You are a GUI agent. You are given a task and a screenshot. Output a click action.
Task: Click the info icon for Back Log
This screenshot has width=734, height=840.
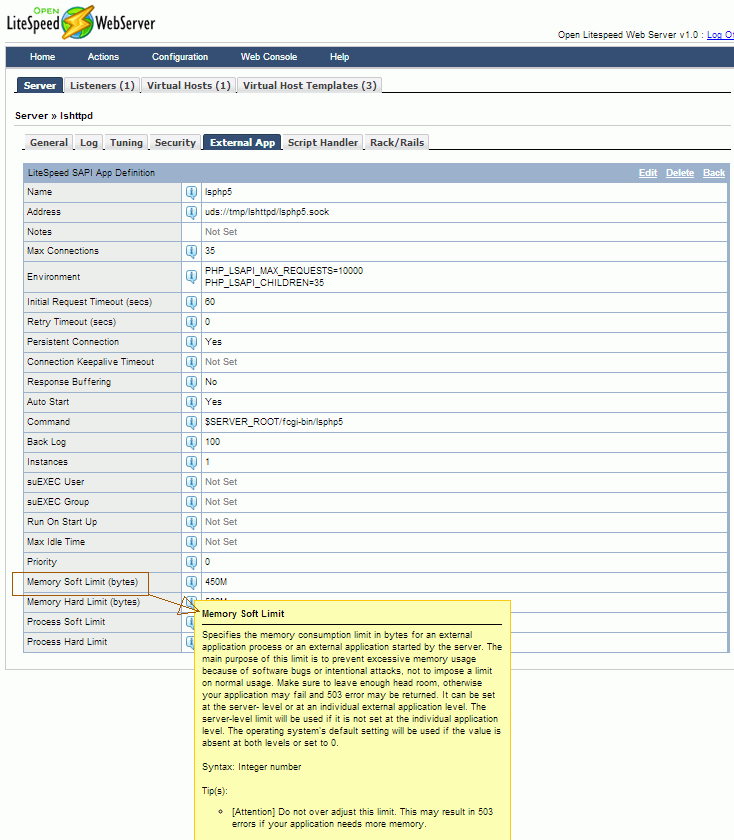(x=191, y=442)
